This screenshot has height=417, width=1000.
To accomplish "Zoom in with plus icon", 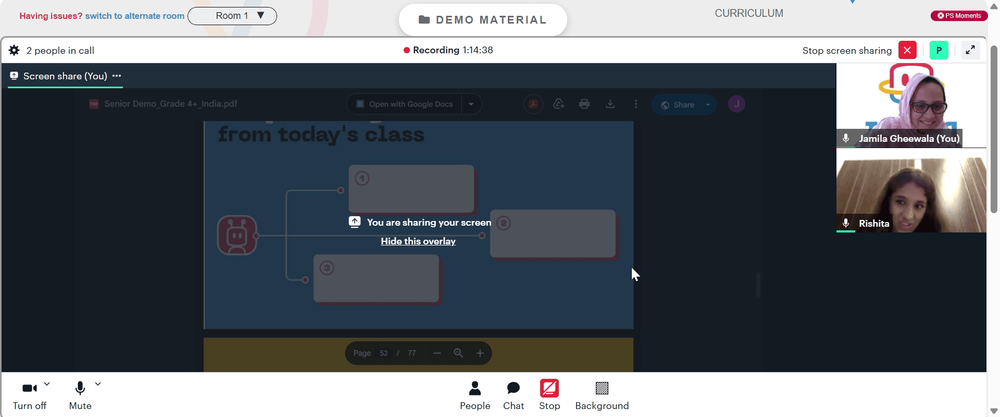I will [480, 353].
